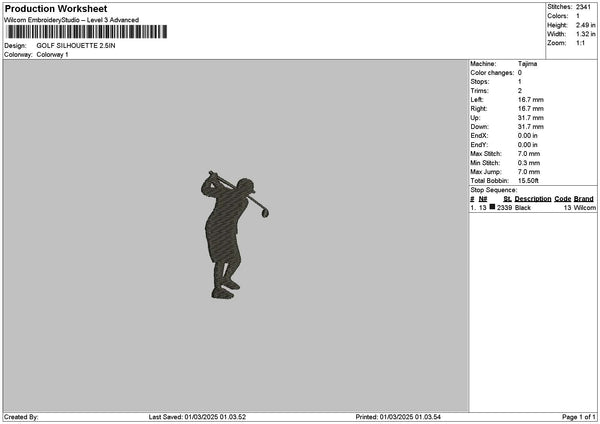The image size is (600, 424).
Task: Click the 'Stop Sequence:' heading
Action: [x=494, y=190]
